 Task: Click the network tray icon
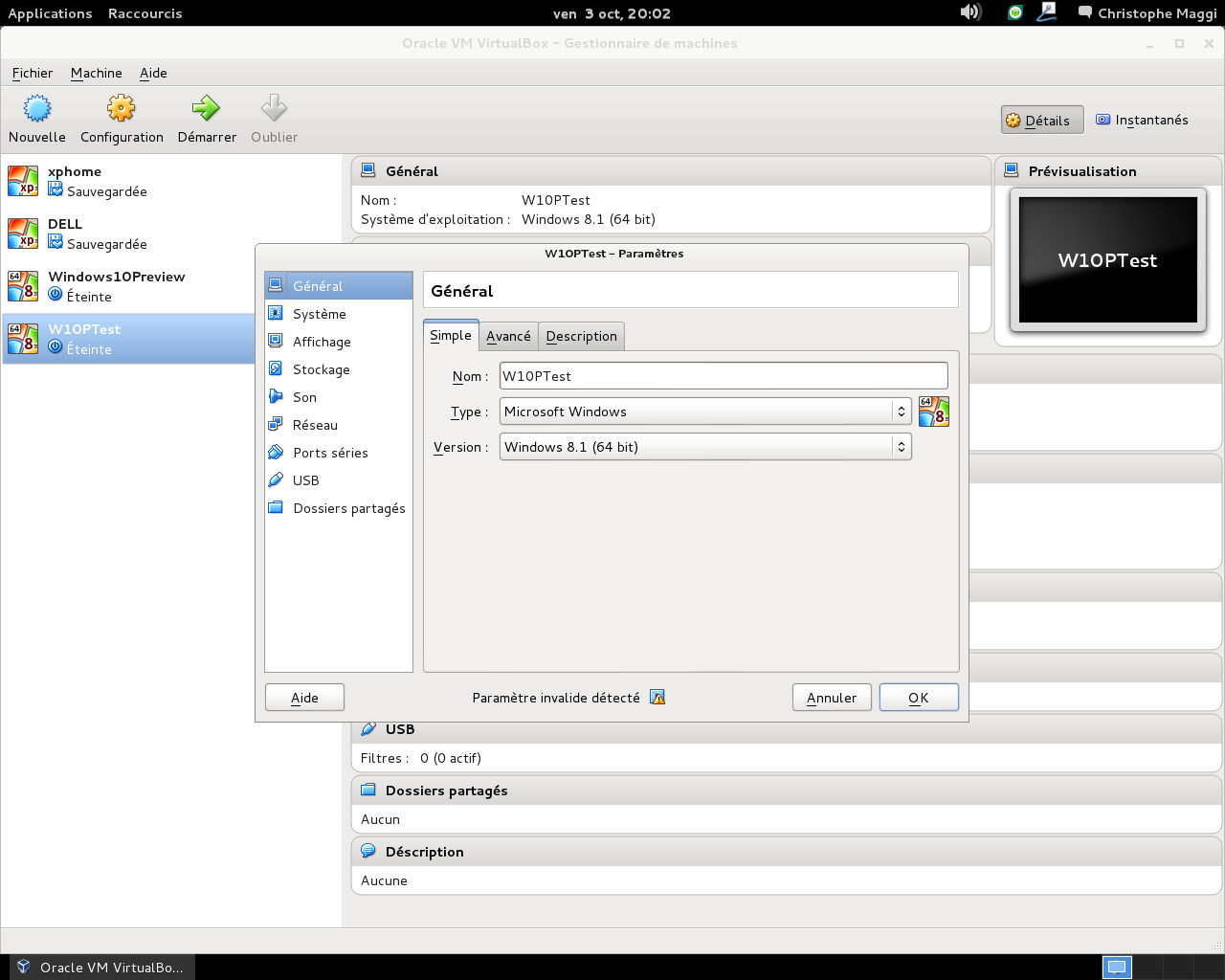[1047, 12]
